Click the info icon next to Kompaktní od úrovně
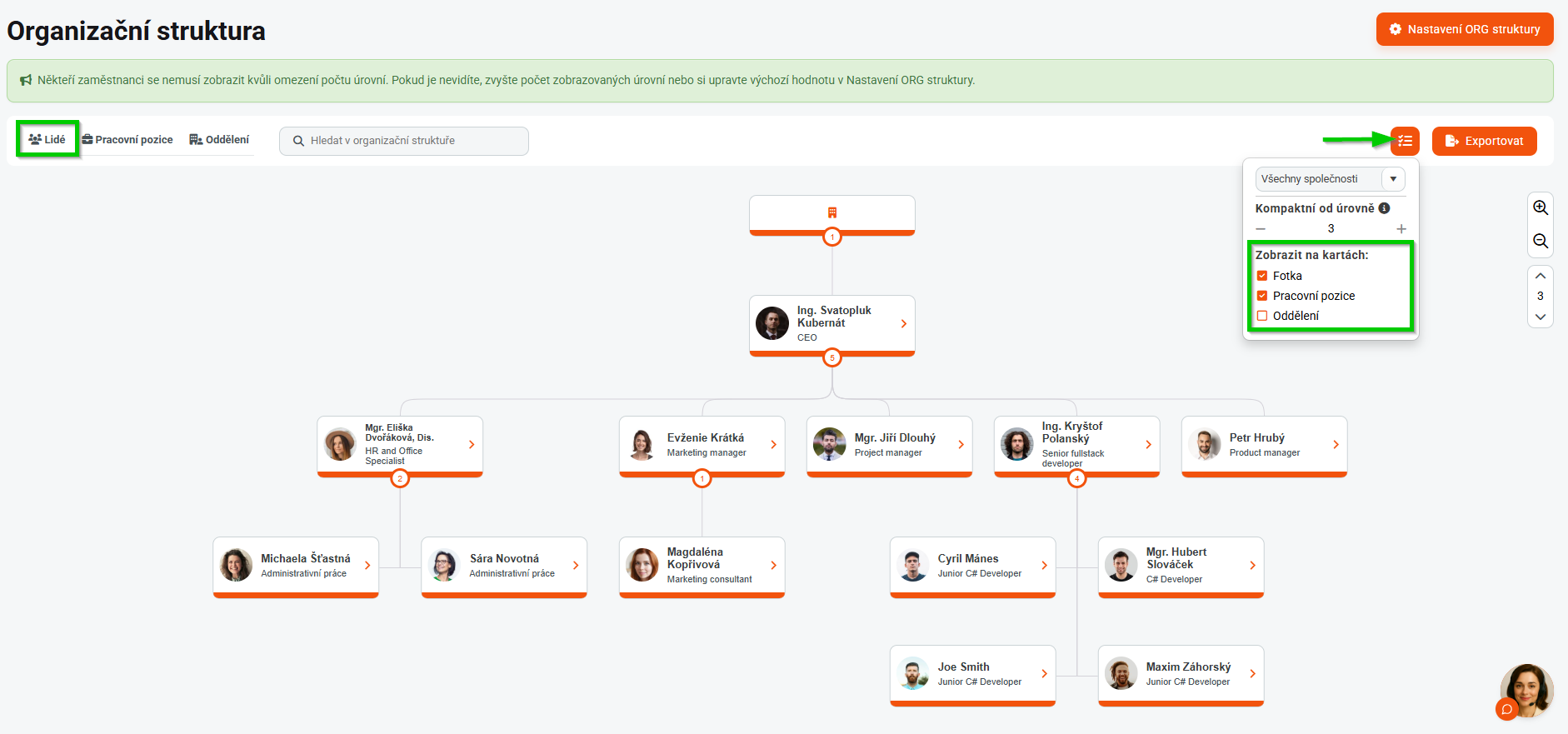 (x=1384, y=208)
